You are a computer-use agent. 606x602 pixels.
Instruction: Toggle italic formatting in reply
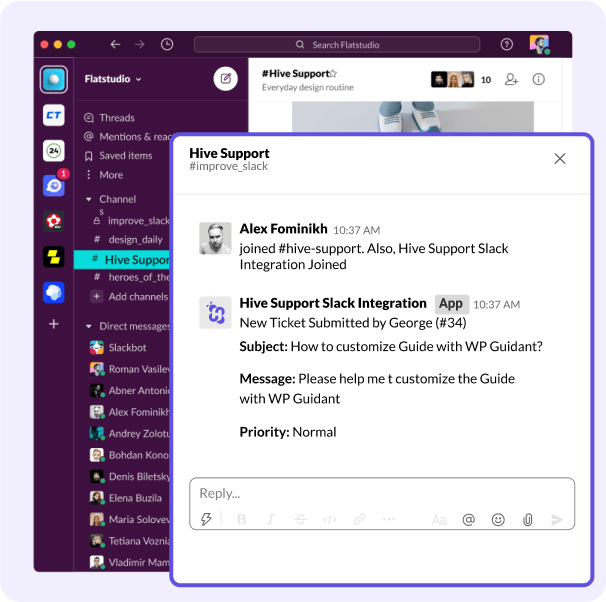tap(271, 519)
